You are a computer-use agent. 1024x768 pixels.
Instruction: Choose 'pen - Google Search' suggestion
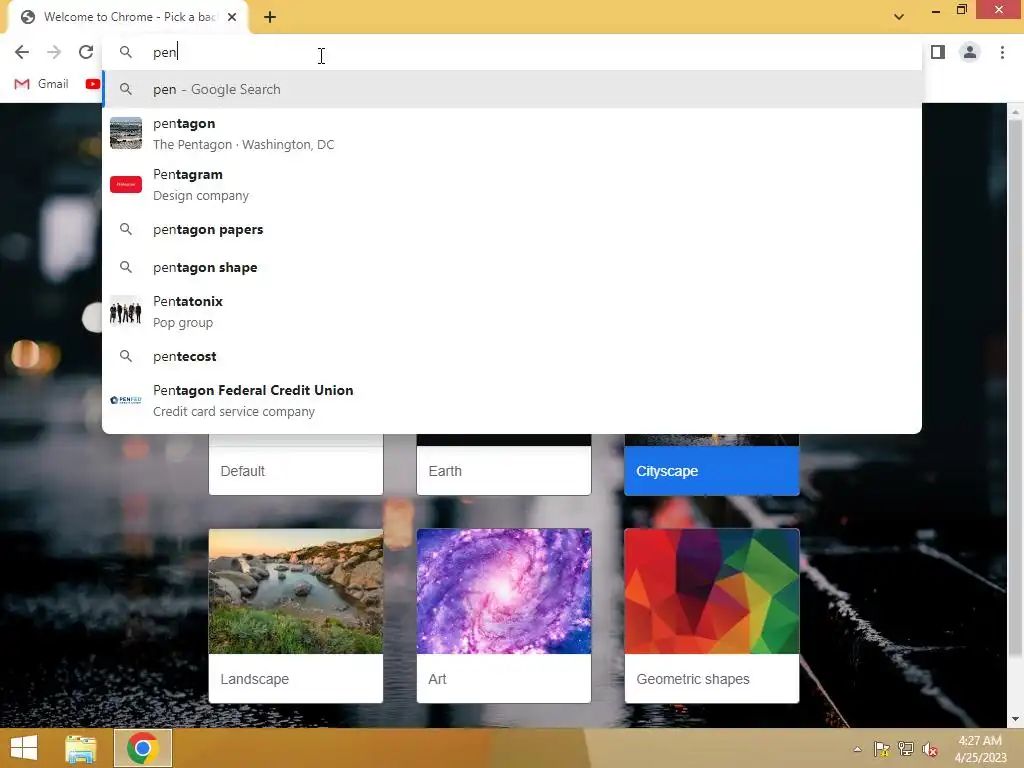point(512,89)
